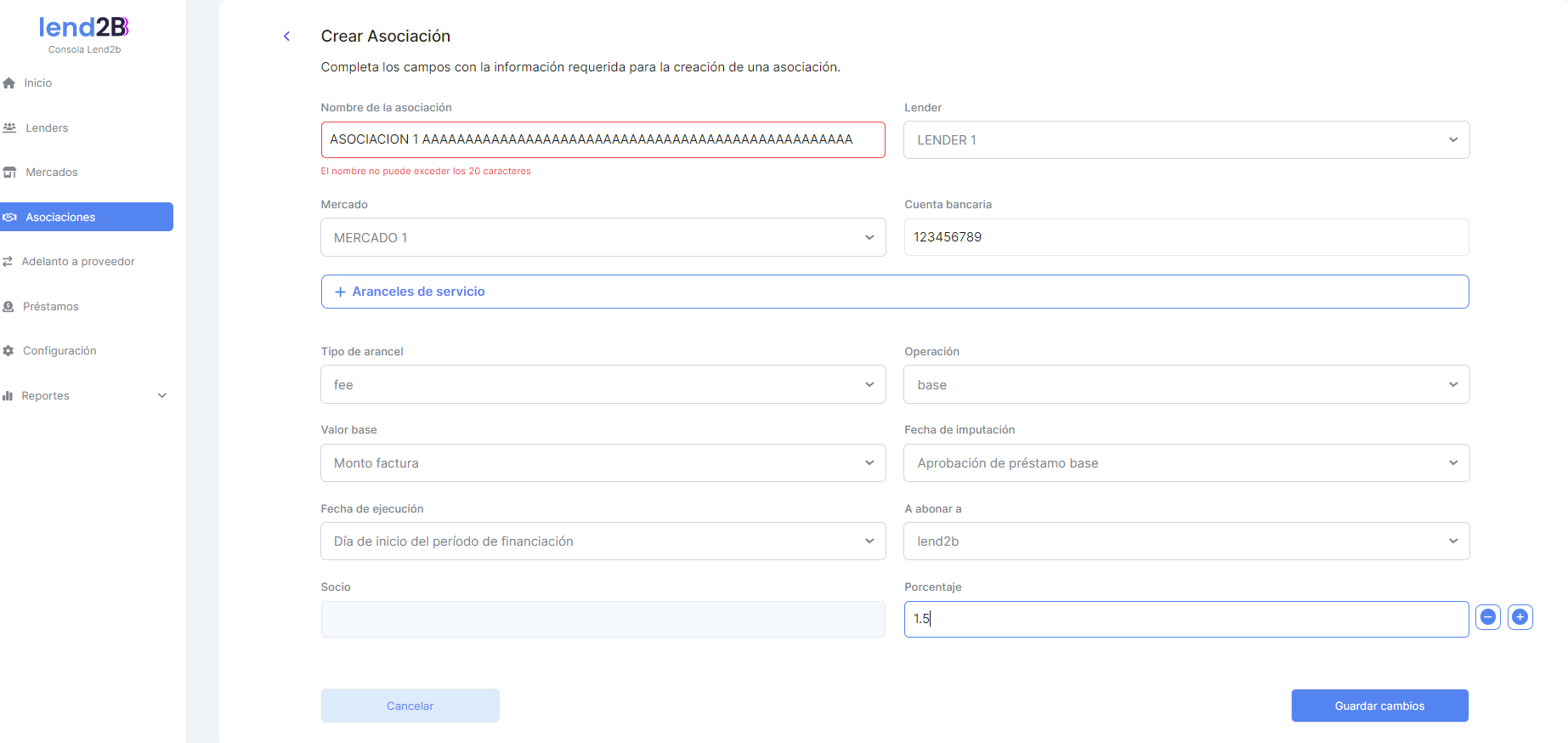Image resolution: width=1568 pixels, height=743 pixels.
Task: Open Fecha de imputación dropdown
Action: click(x=1186, y=463)
